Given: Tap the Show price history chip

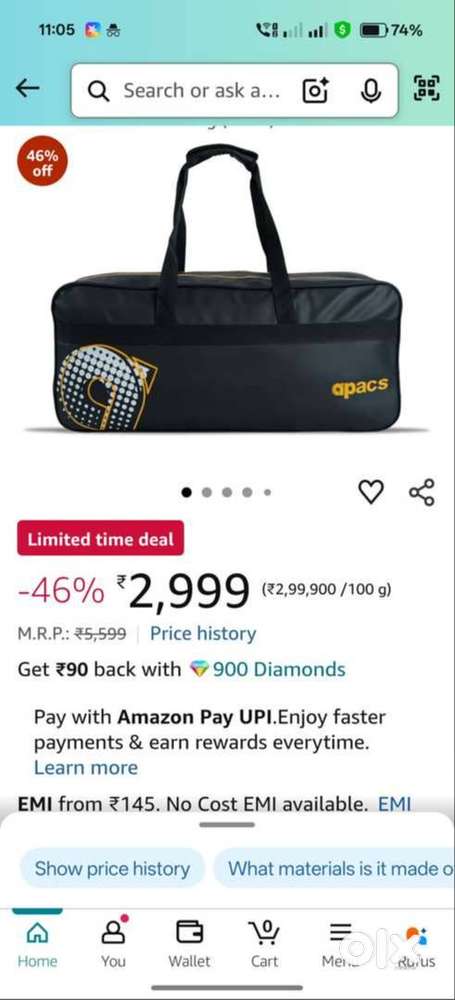Looking at the screenshot, I should point(112,868).
